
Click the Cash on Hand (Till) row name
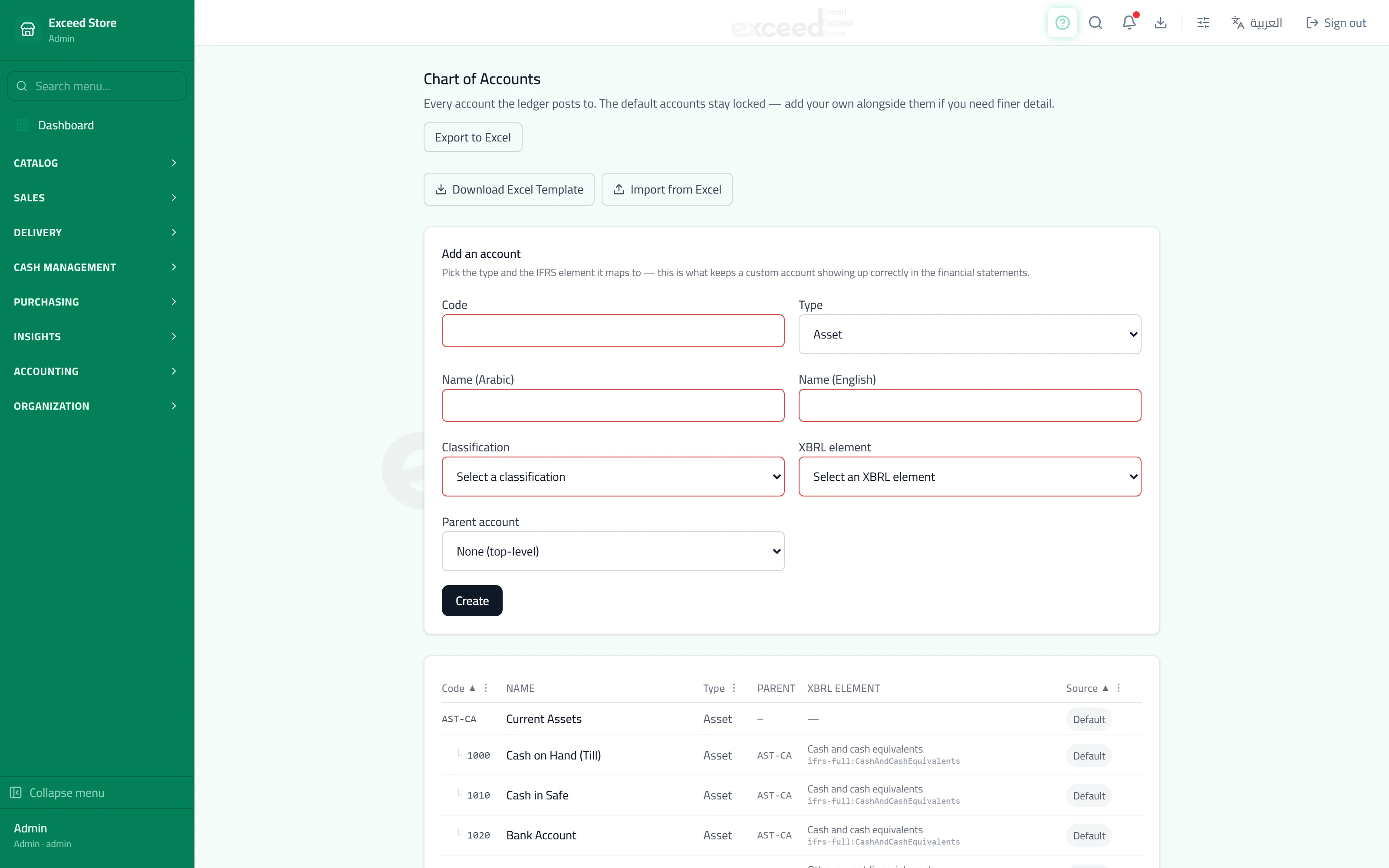tap(553, 756)
